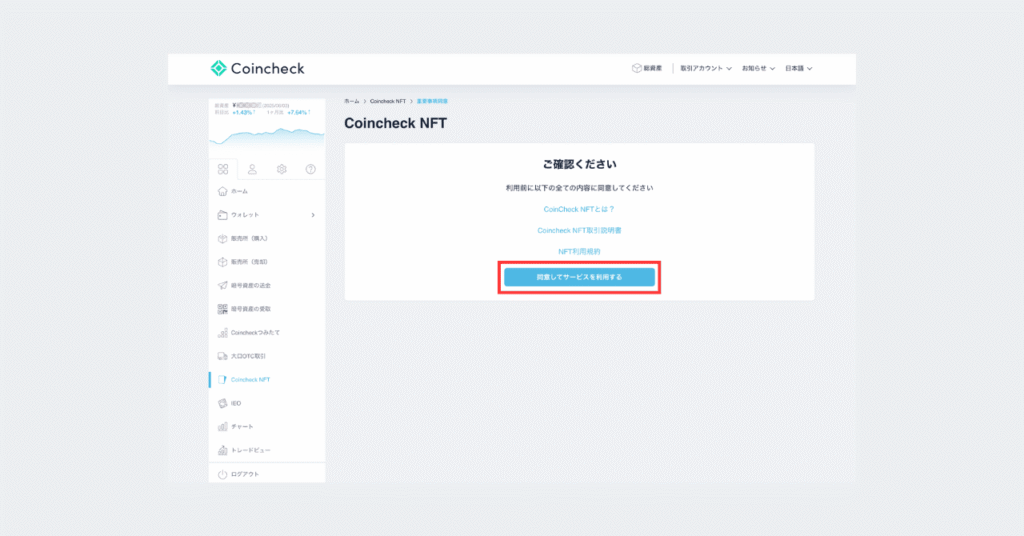Image resolution: width=1024 pixels, height=536 pixels.
Task: Select the help question mark tab icon
Action: point(311,169)
